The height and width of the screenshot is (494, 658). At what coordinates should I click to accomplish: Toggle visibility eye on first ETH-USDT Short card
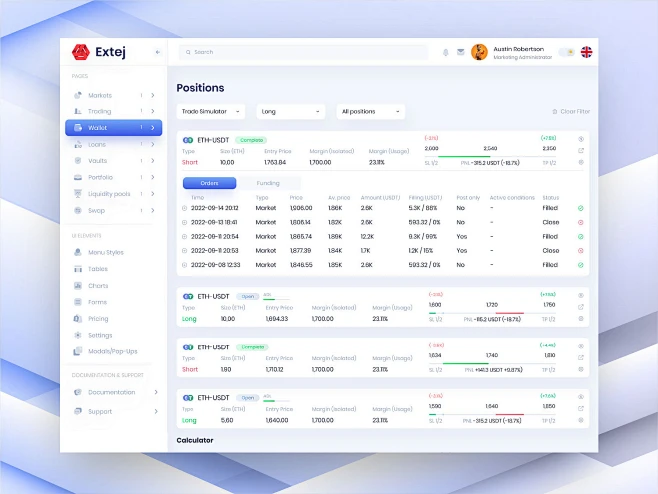pos(581,139)
